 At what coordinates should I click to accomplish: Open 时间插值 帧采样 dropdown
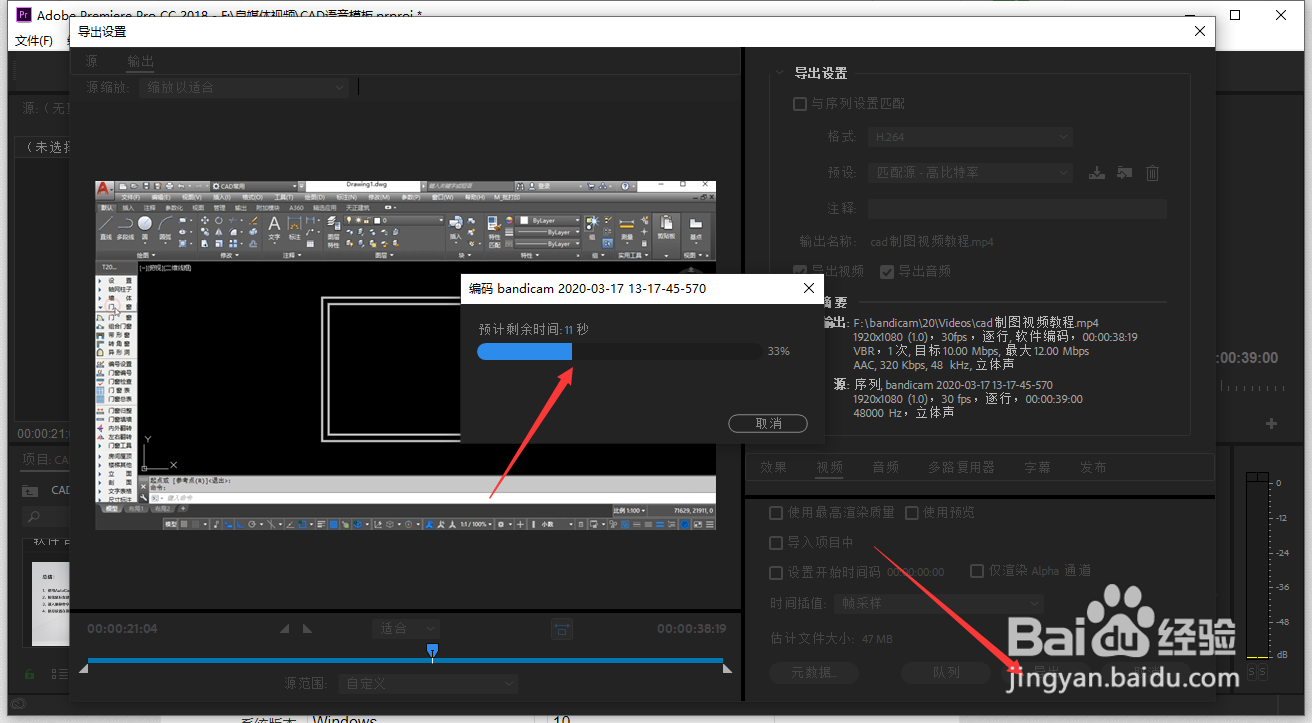tap(938, 604)
